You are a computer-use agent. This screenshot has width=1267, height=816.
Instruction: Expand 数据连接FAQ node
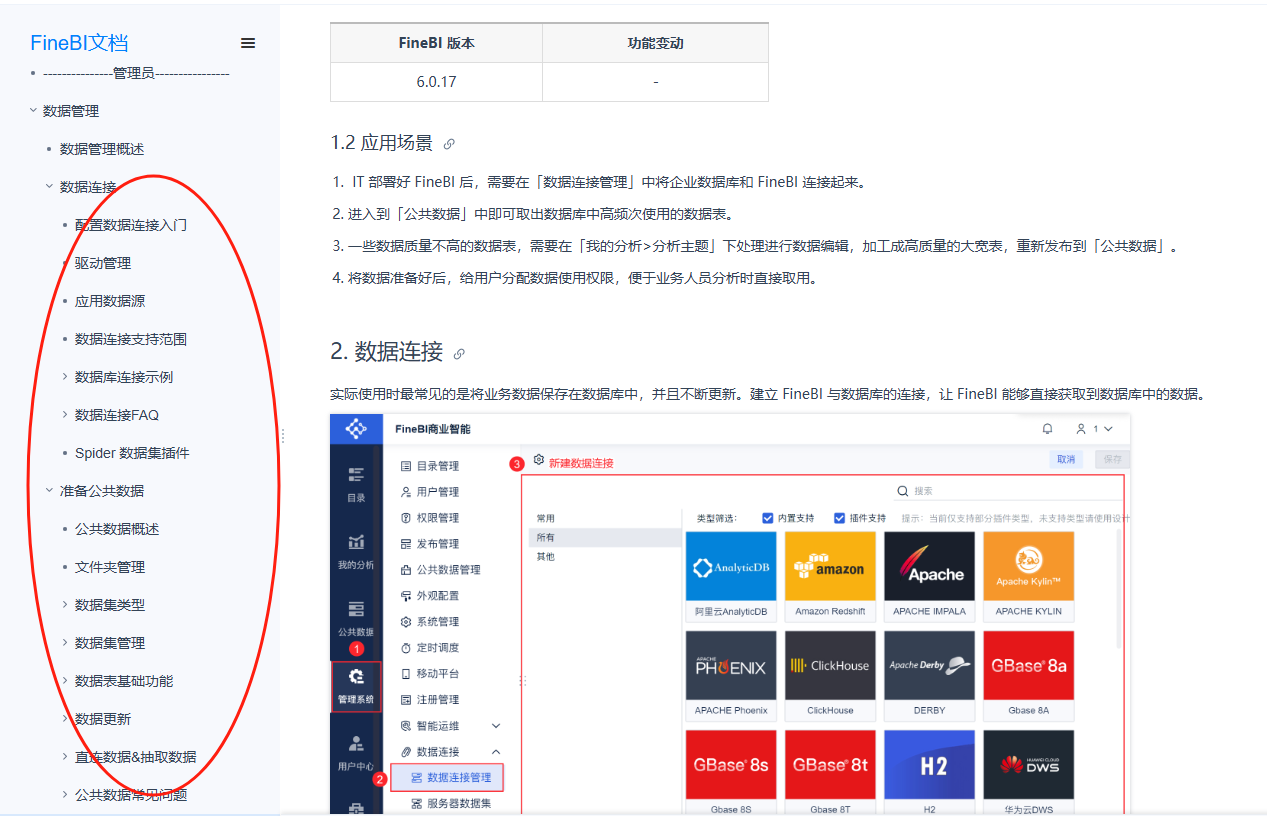coord(66,415)
